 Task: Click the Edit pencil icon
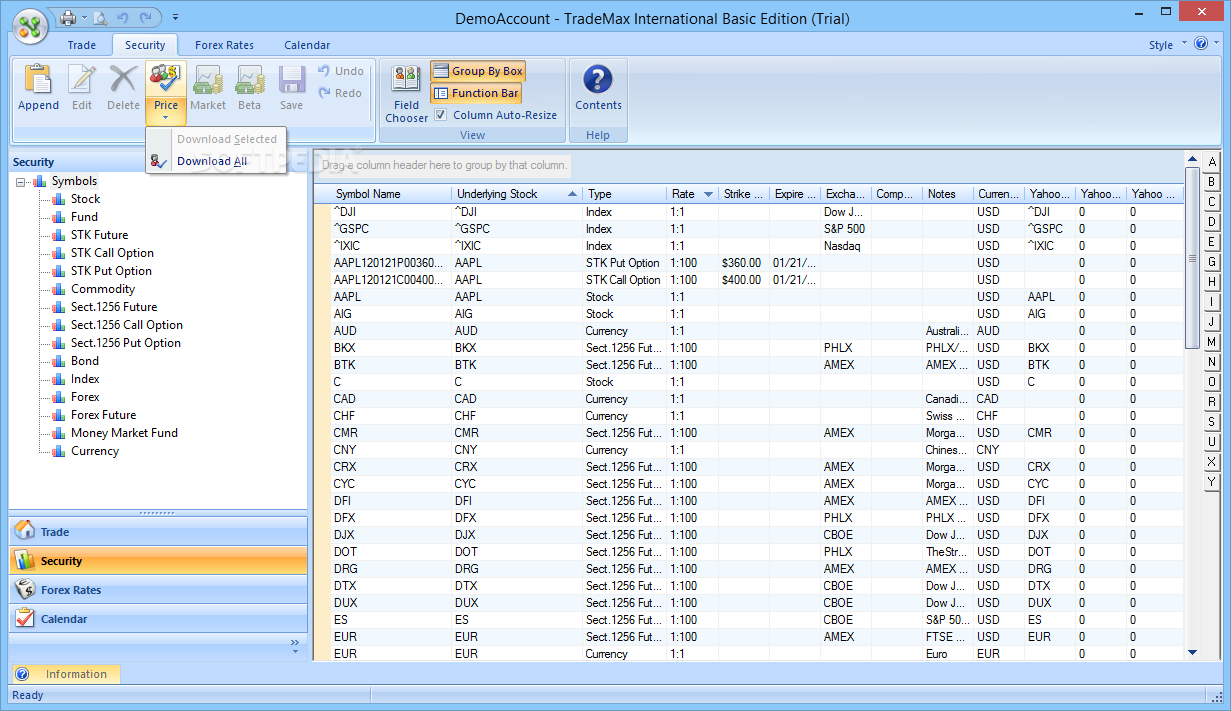82,80
